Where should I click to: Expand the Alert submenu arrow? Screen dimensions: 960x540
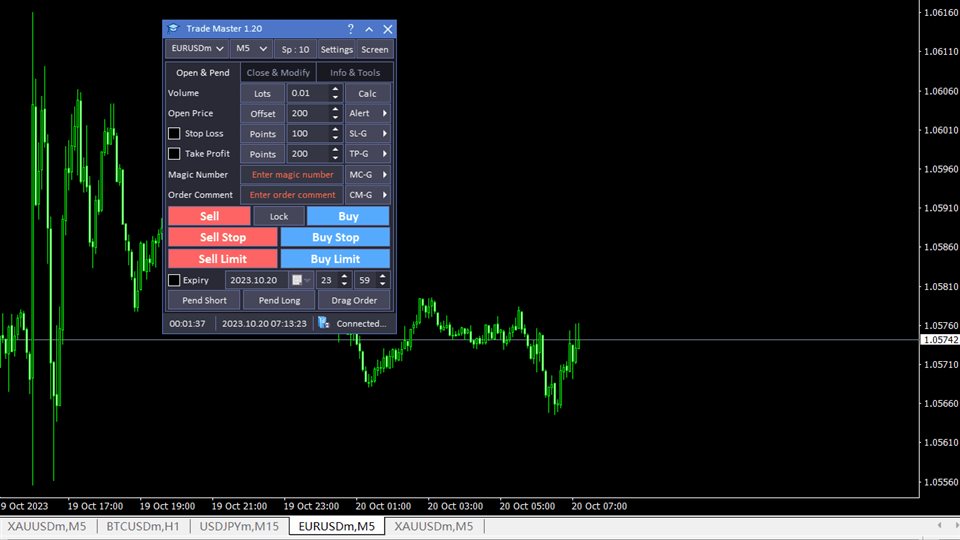[384, 113]
